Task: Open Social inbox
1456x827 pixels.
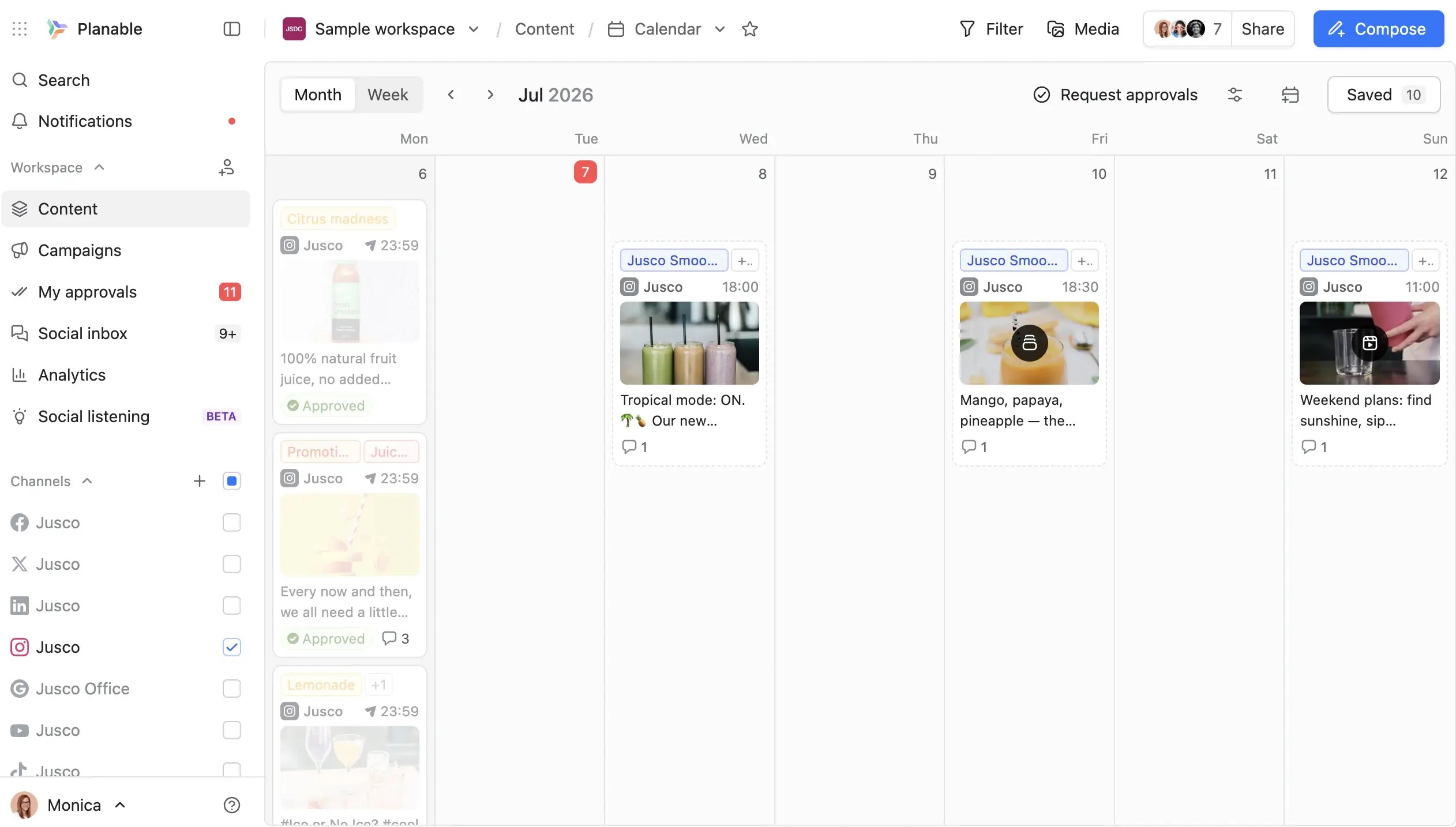Action: [x=125, y=333]
